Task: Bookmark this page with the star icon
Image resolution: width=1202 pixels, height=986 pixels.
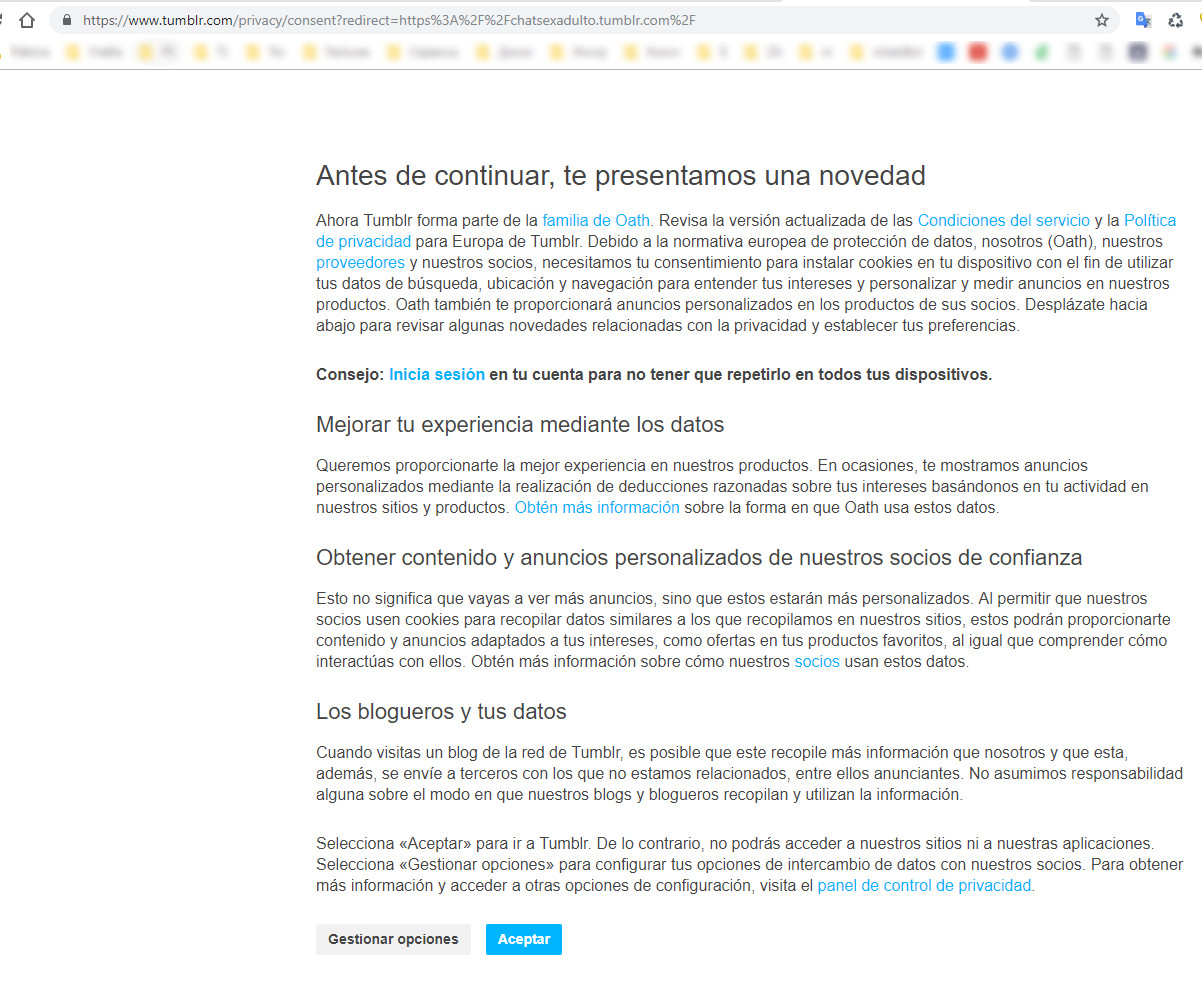Action: 1102,20
